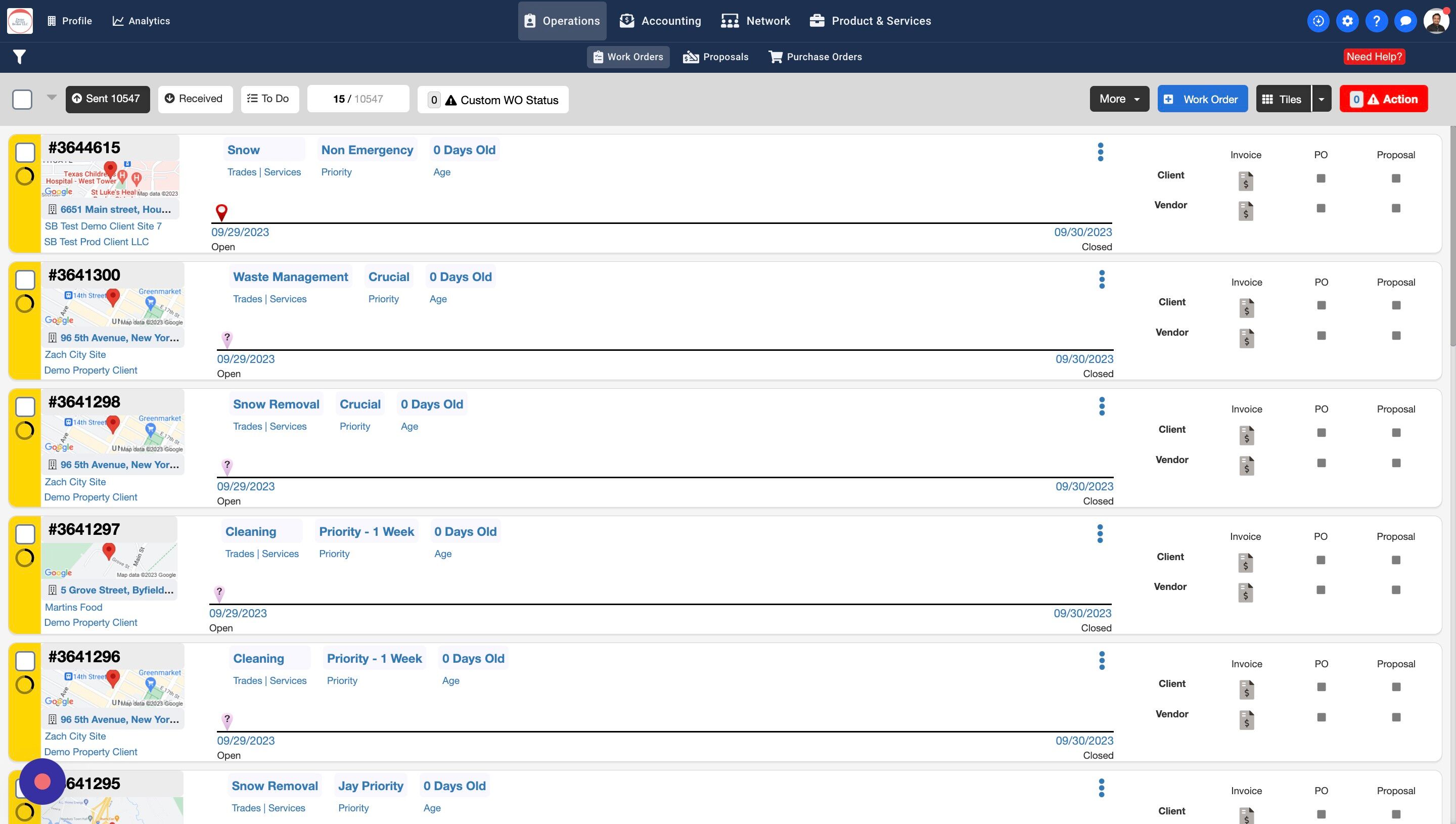Image resolution: width=1456 pixels, height=824 pixels.
Task: Click the settings gear icon
Action: (1347, 21)
